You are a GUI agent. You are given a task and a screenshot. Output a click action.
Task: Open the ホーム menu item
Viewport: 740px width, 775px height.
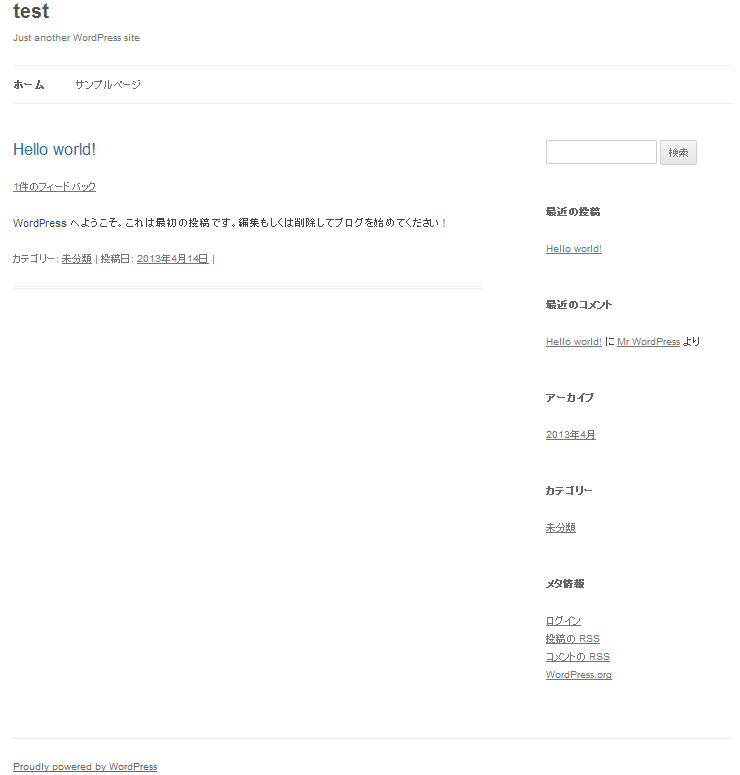(29, 85)
